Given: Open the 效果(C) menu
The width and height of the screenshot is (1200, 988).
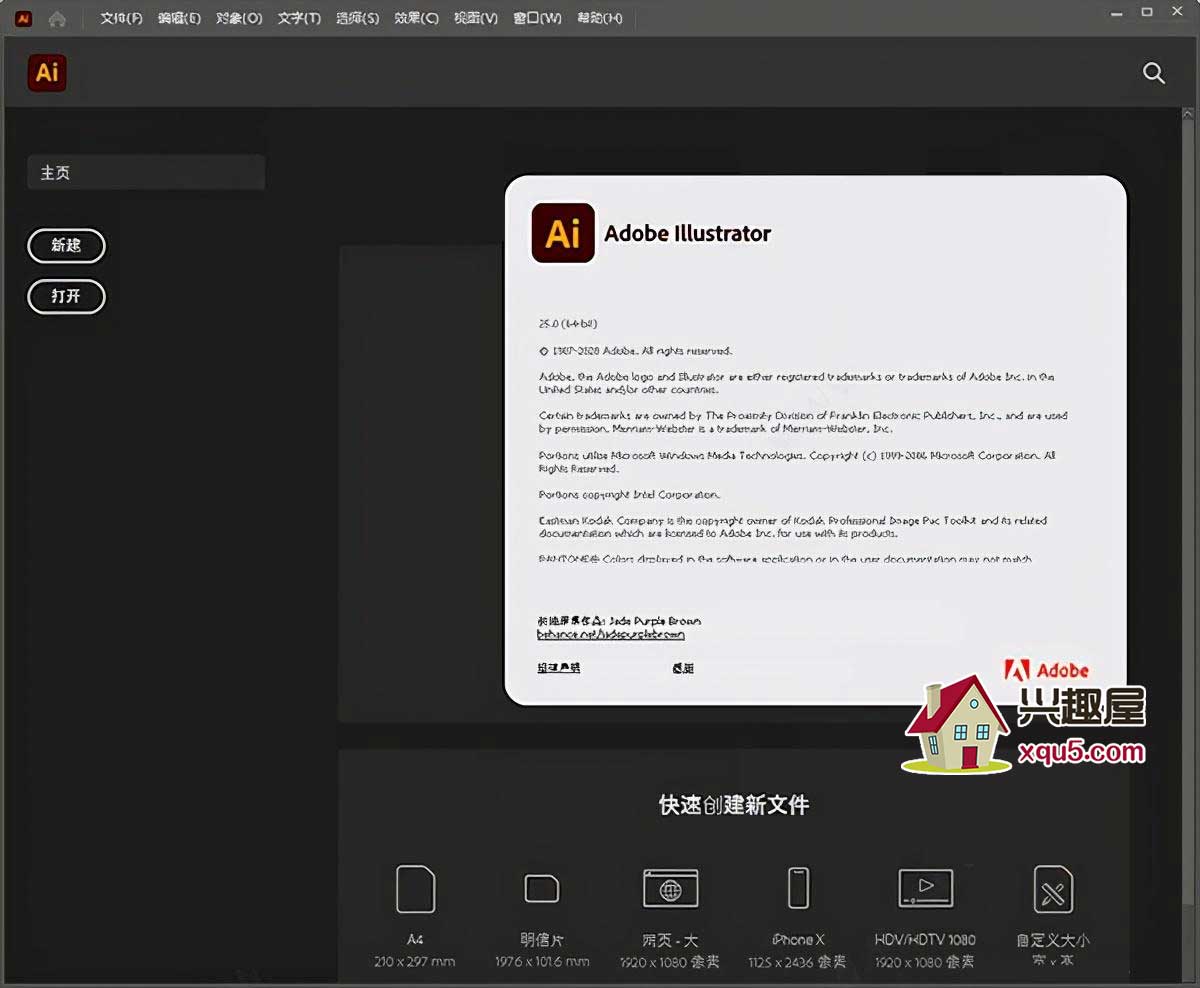Looking at the screenshot, I should point(416,18).
